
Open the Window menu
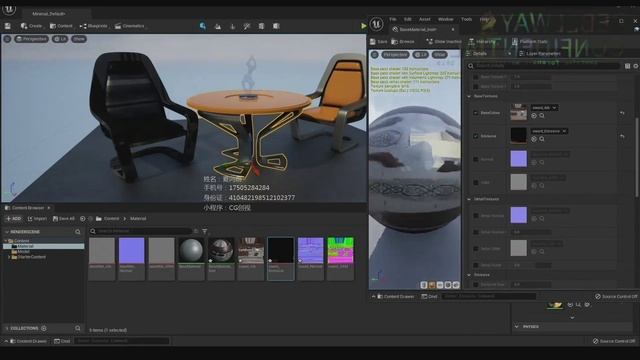(x=445, y=19)
